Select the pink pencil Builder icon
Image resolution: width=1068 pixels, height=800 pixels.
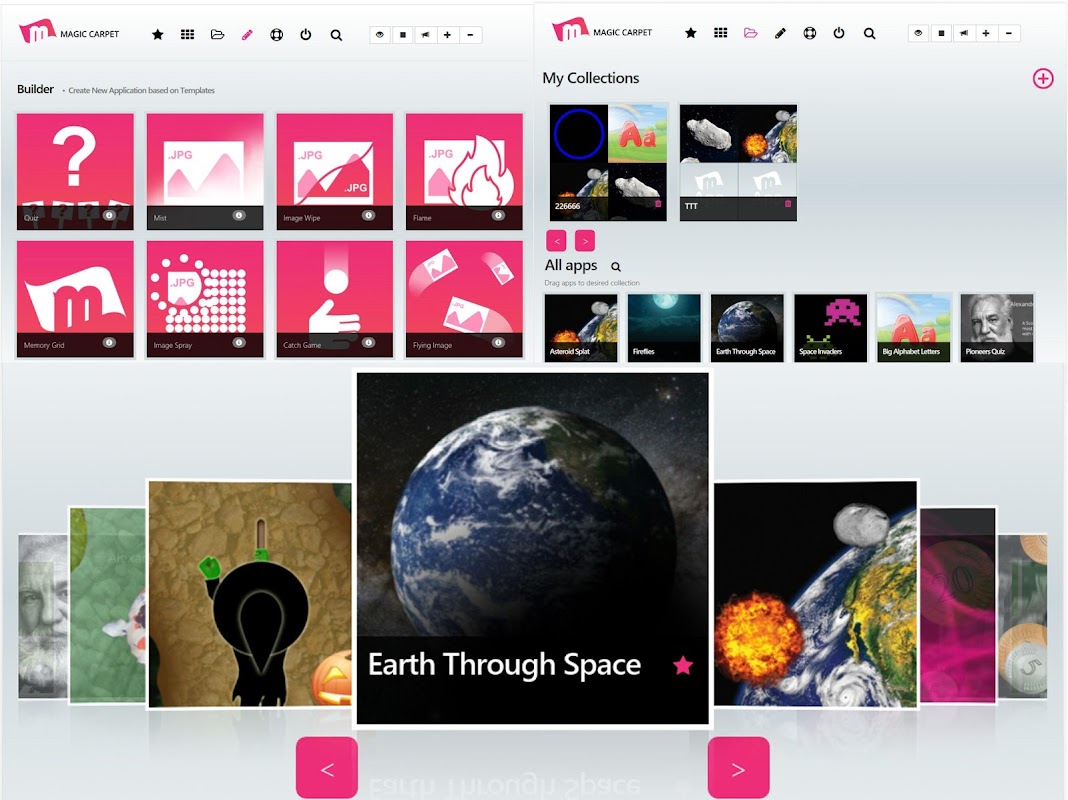247,35
